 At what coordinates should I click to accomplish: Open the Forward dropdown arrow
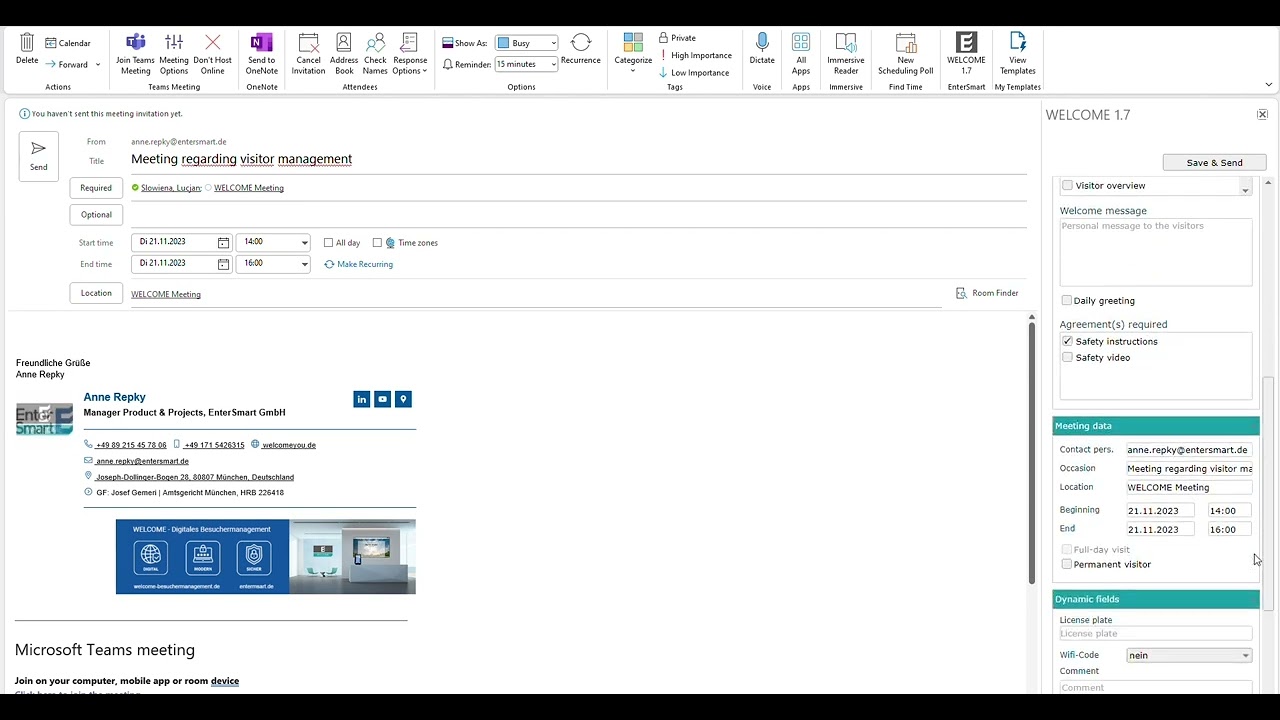pyautogui.click(x=98, y=65)
